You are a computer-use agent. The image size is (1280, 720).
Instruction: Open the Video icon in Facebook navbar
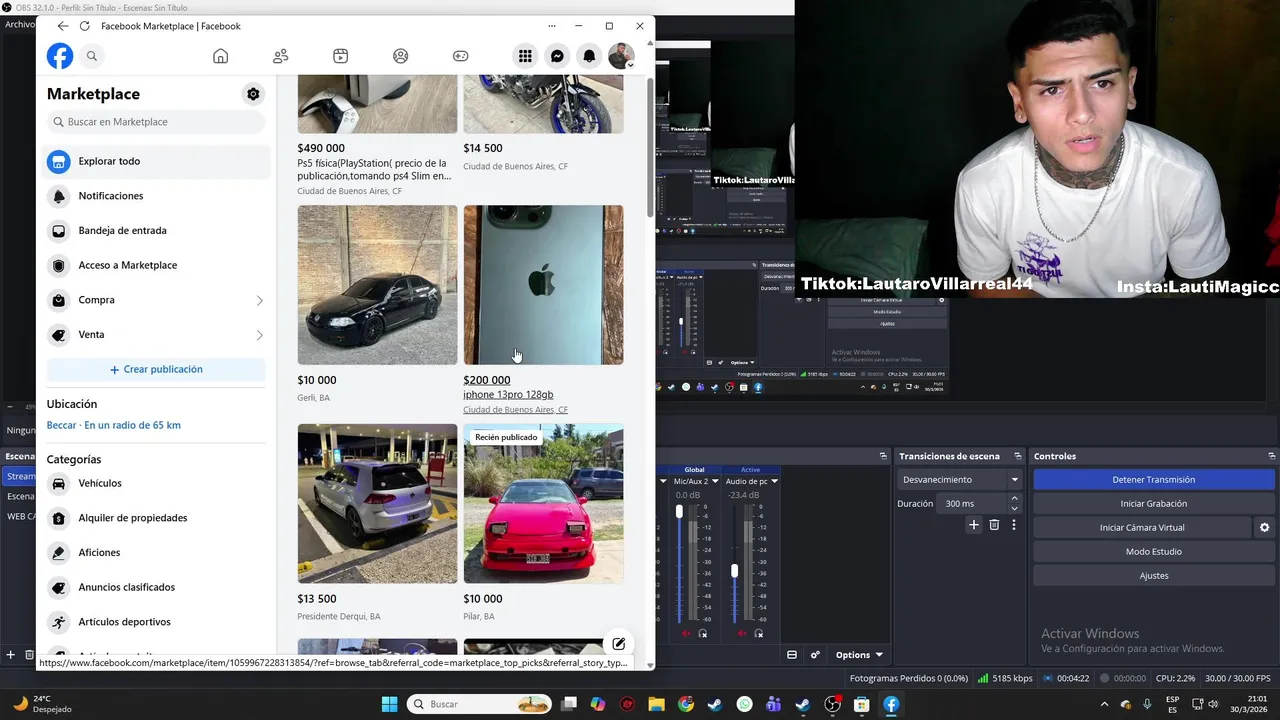point(341,56)
